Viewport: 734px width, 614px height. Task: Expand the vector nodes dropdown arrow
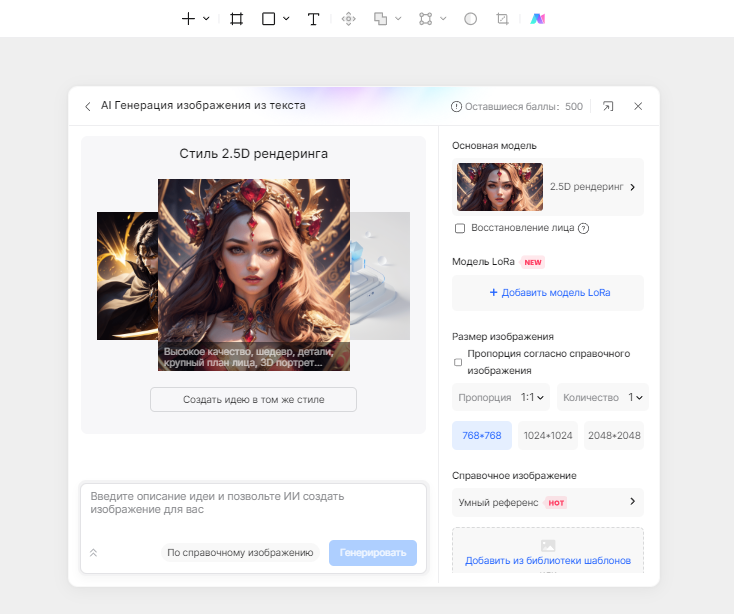click(443, 19)
